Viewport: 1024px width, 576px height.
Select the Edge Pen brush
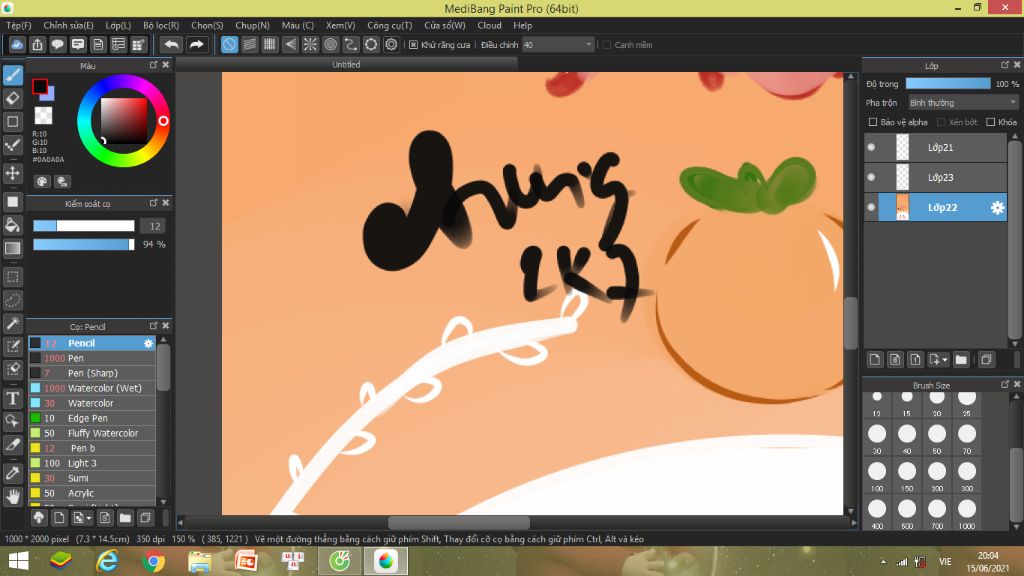point(92,418)
